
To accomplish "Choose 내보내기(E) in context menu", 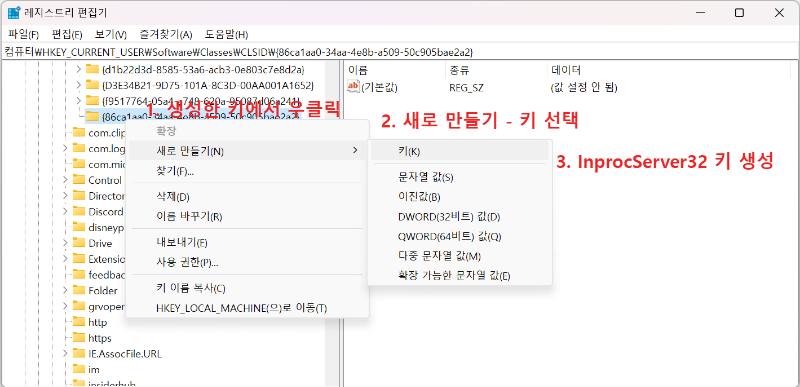I will [x=247, y=242].
